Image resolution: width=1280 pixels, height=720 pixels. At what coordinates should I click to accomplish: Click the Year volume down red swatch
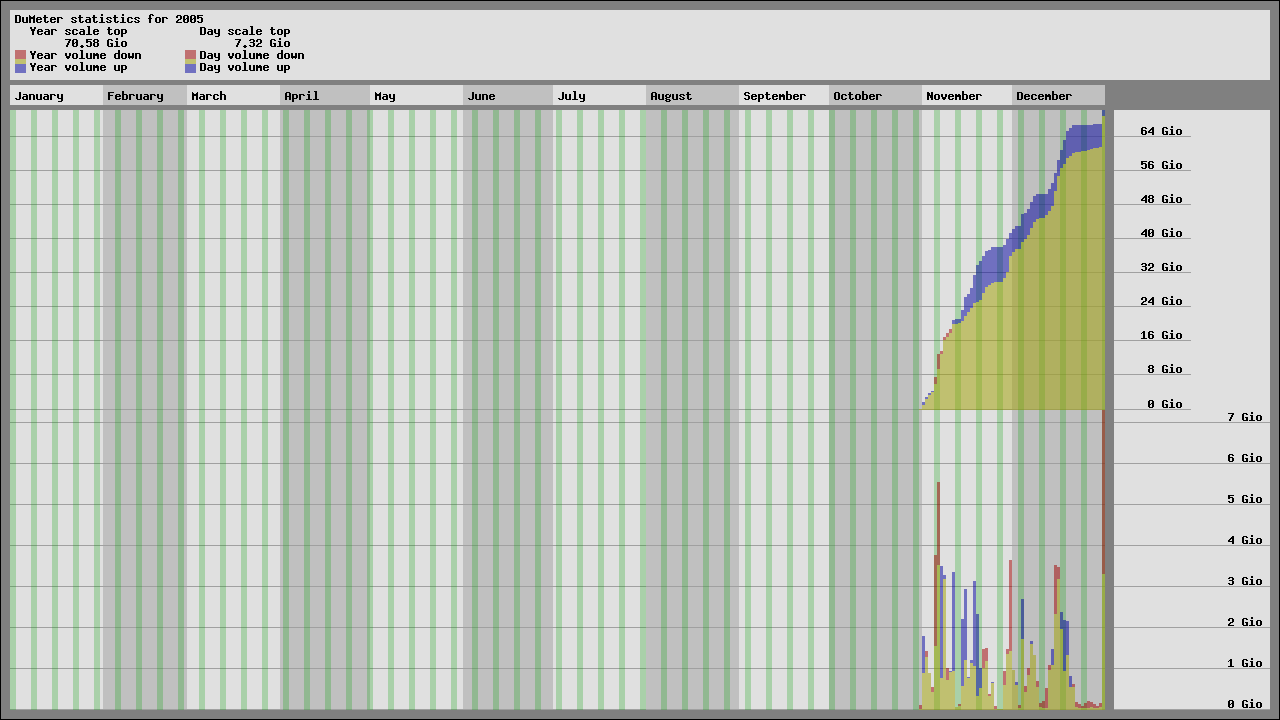(x=20, y=55)
